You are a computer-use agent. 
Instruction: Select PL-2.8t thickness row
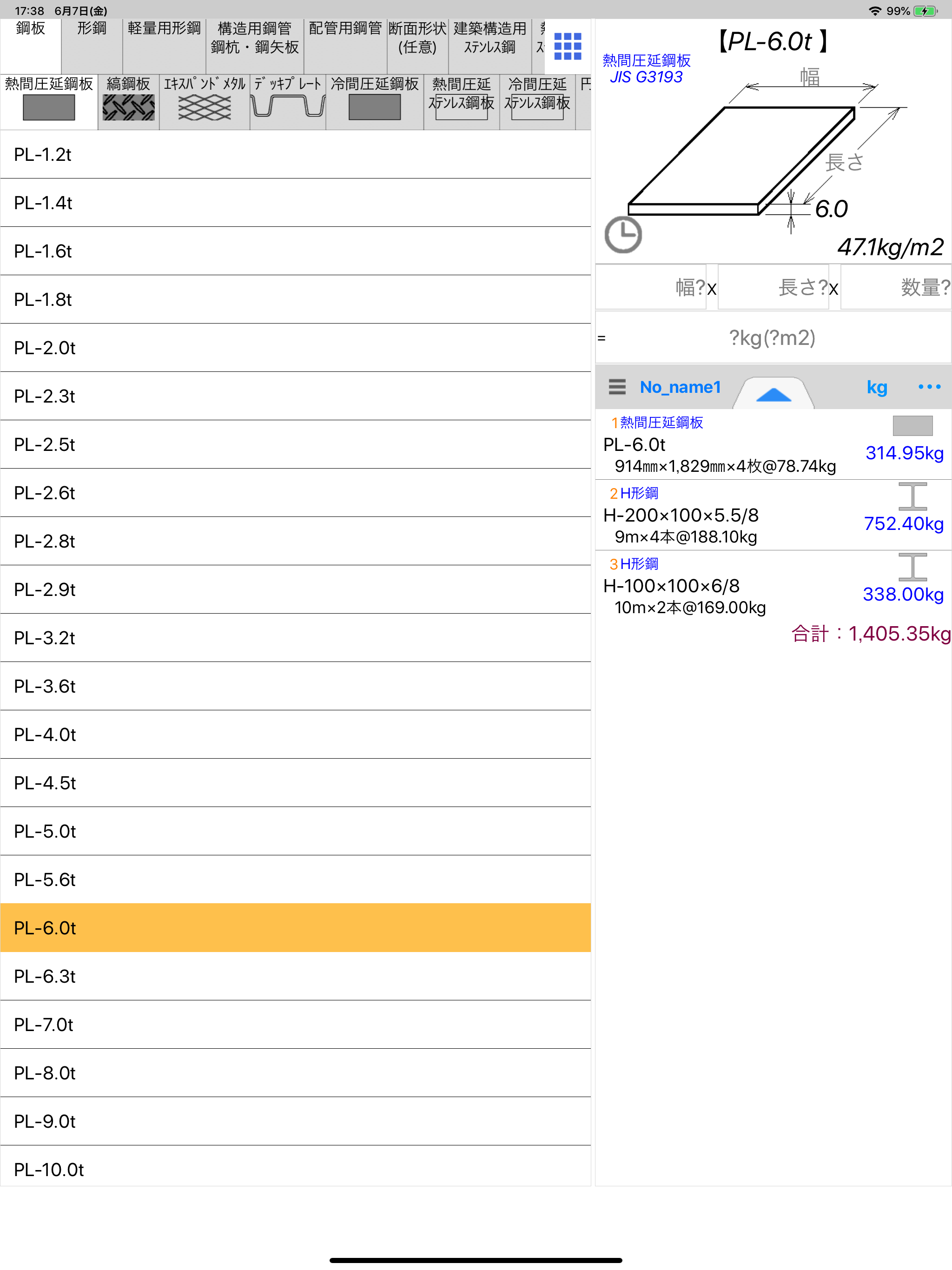(x=296, y=541)
